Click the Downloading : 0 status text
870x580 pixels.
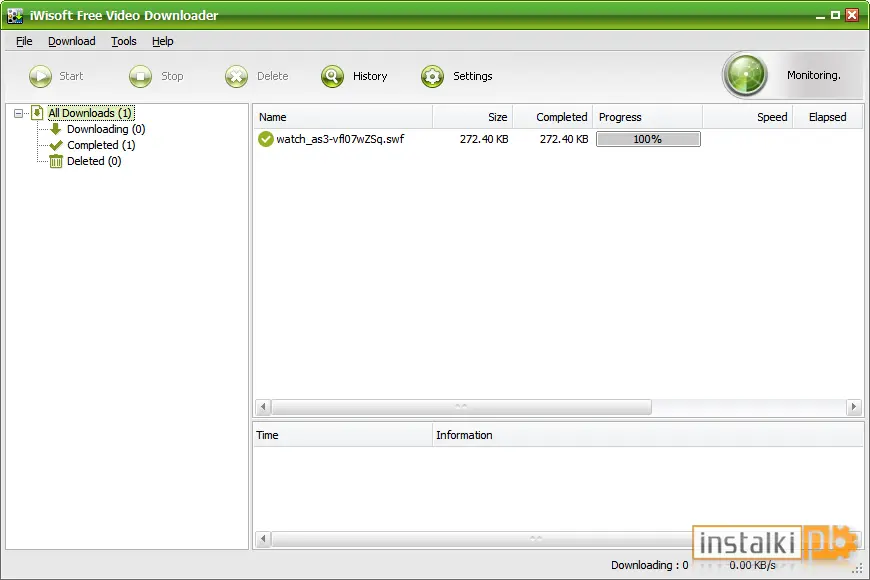650,565
